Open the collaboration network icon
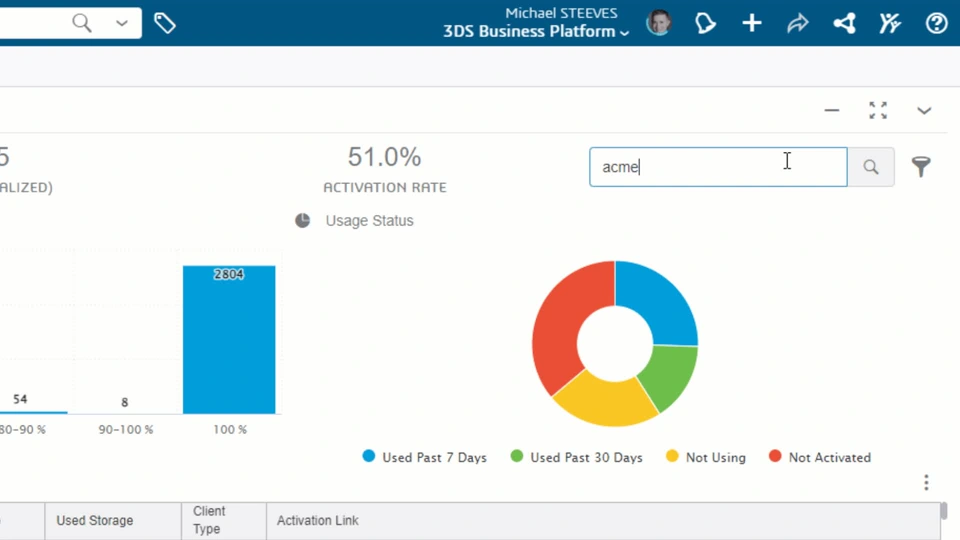 tap(844, 23)
